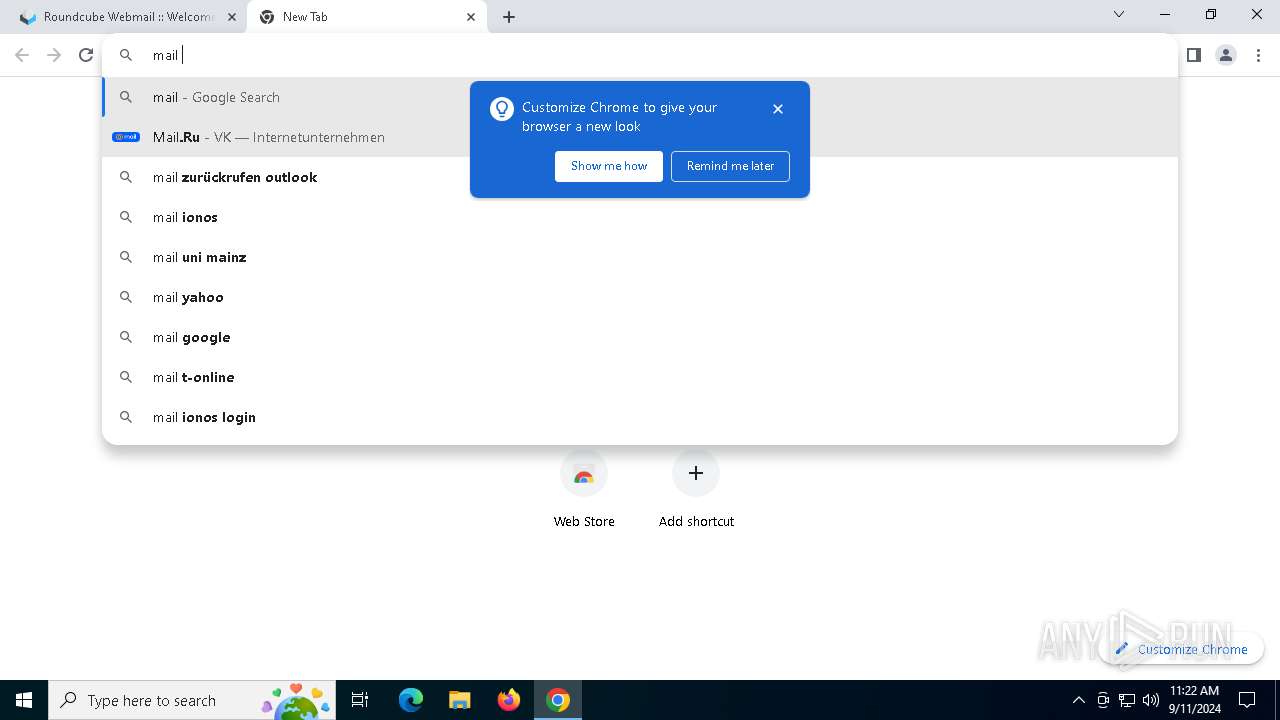This screenshot has height=720, width=1280.
Task: Click the address bar containing "mail"
Action: (640, 55)
